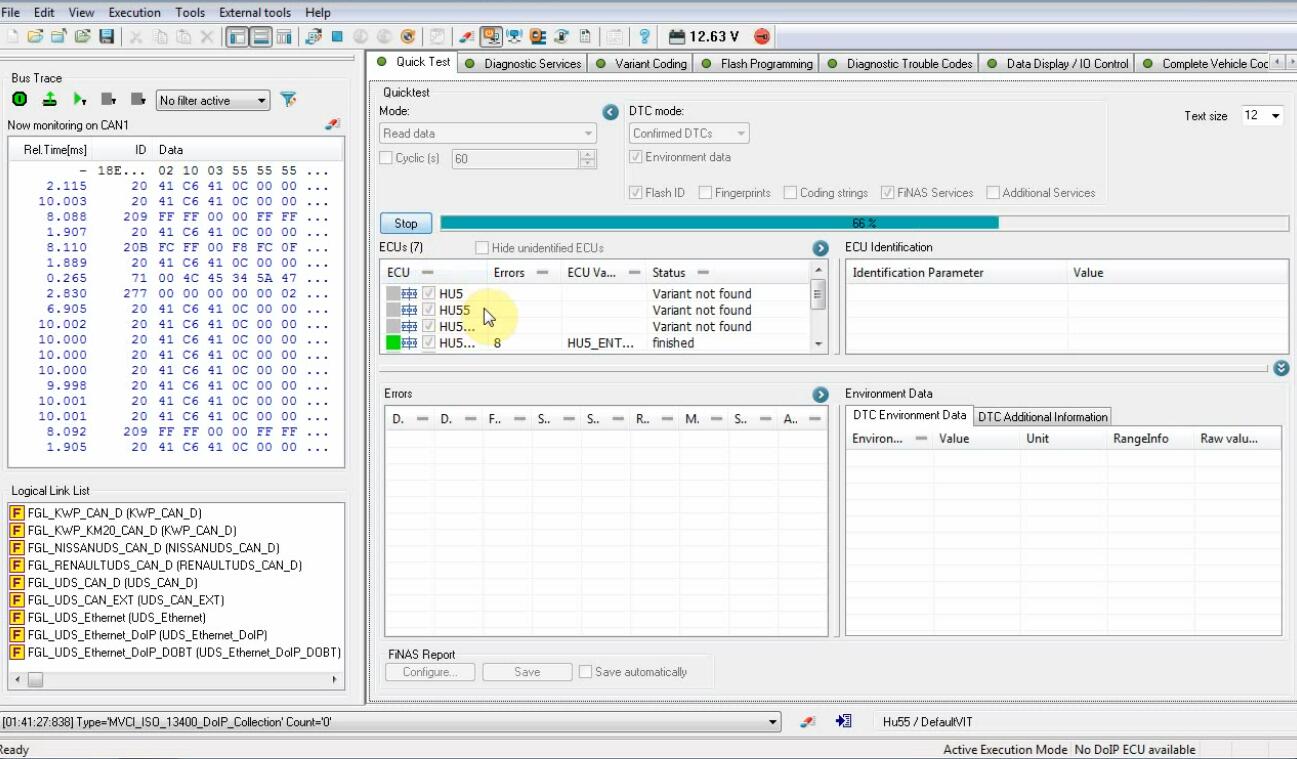This screenshot has height=759, width=1297.
Task: Click the blue arrow next to ECUs list
Action: tap(820, 248)
